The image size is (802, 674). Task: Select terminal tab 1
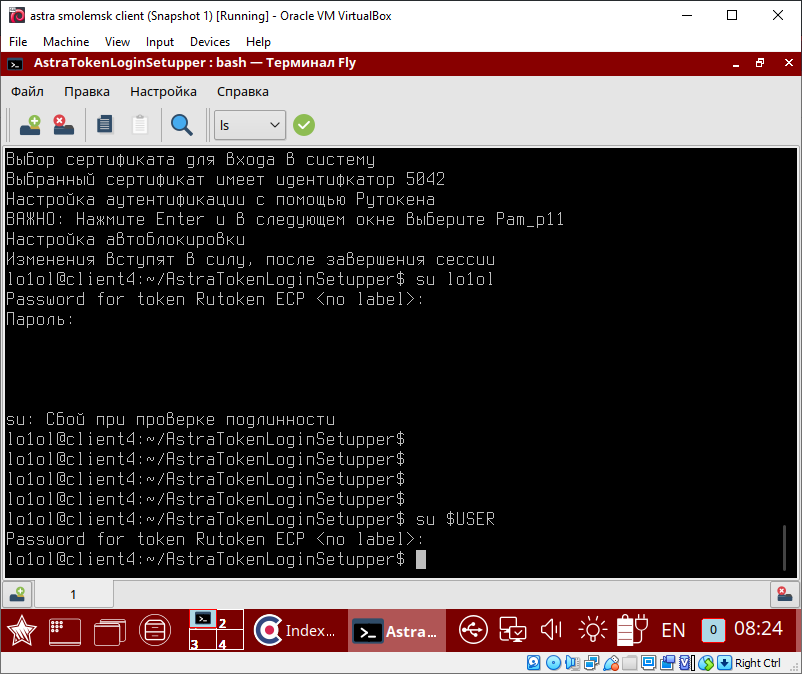click(x=73, y=594)
